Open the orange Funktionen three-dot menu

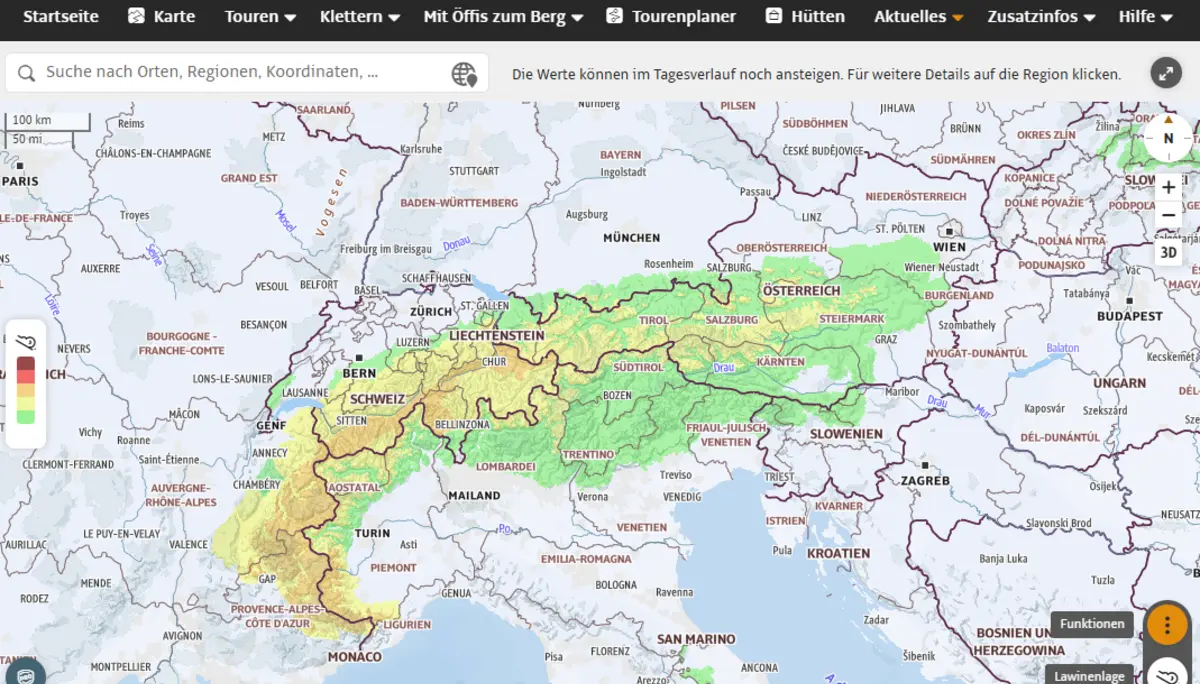point(1166,624)
